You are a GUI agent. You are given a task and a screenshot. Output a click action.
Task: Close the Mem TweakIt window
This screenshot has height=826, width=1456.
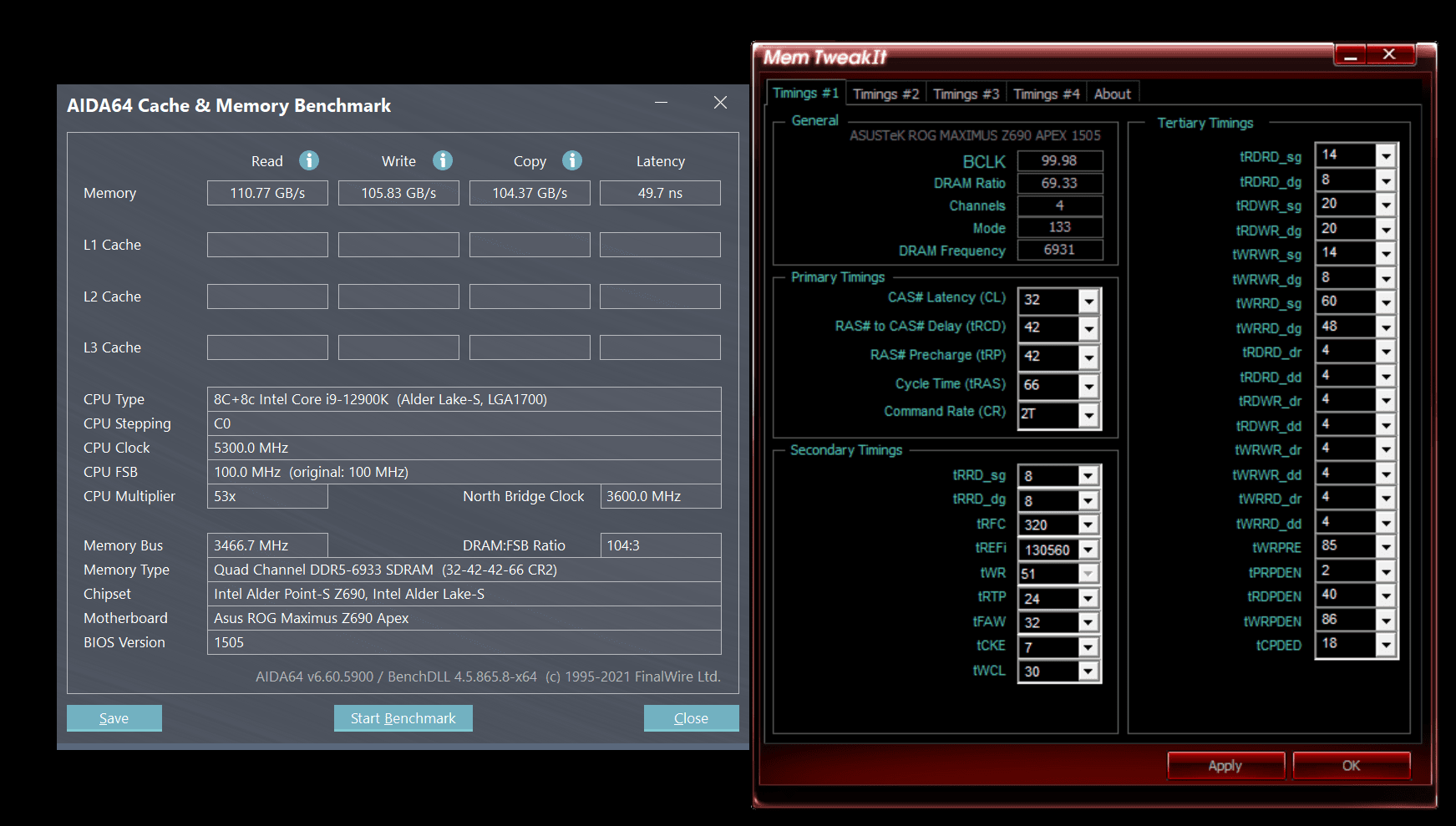point(1390,55)
